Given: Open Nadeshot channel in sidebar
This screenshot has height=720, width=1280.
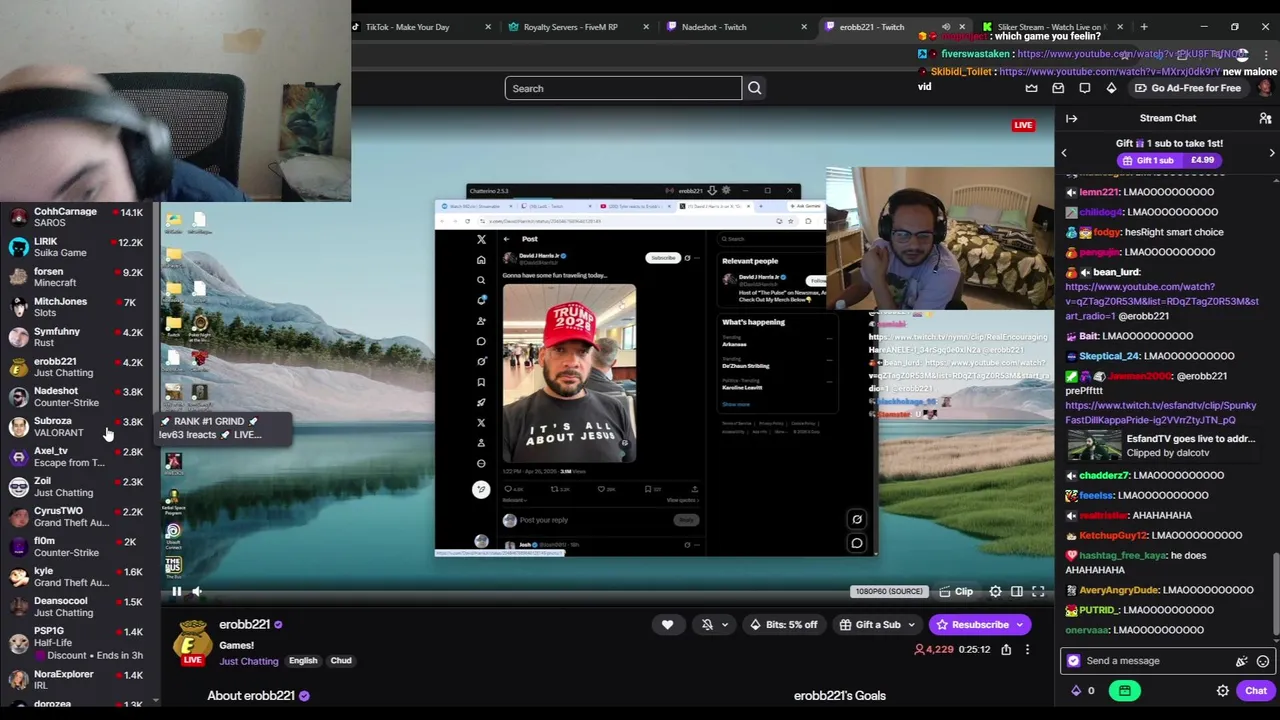Looking at the screenshot, I should (78, 397).
